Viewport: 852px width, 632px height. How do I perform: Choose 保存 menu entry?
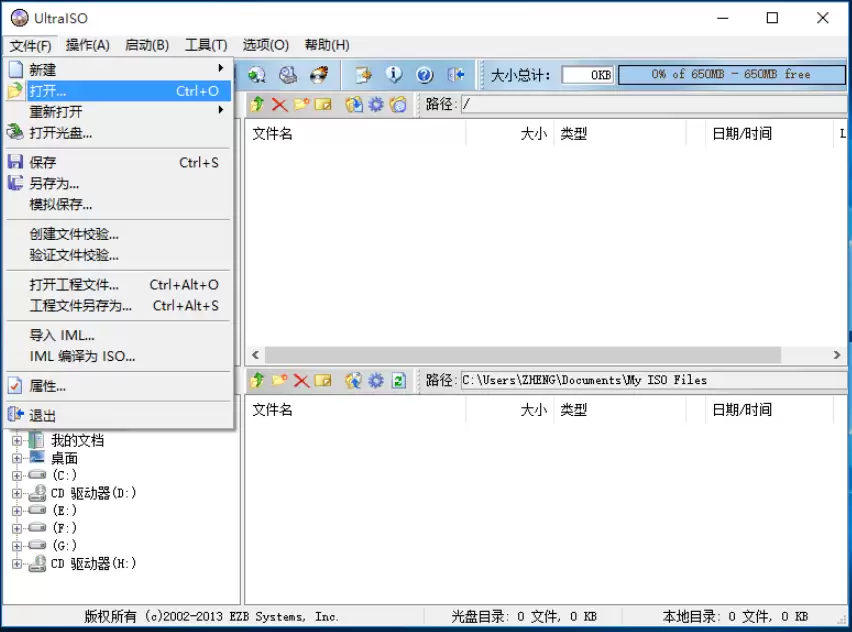click(x=118, y=162)
